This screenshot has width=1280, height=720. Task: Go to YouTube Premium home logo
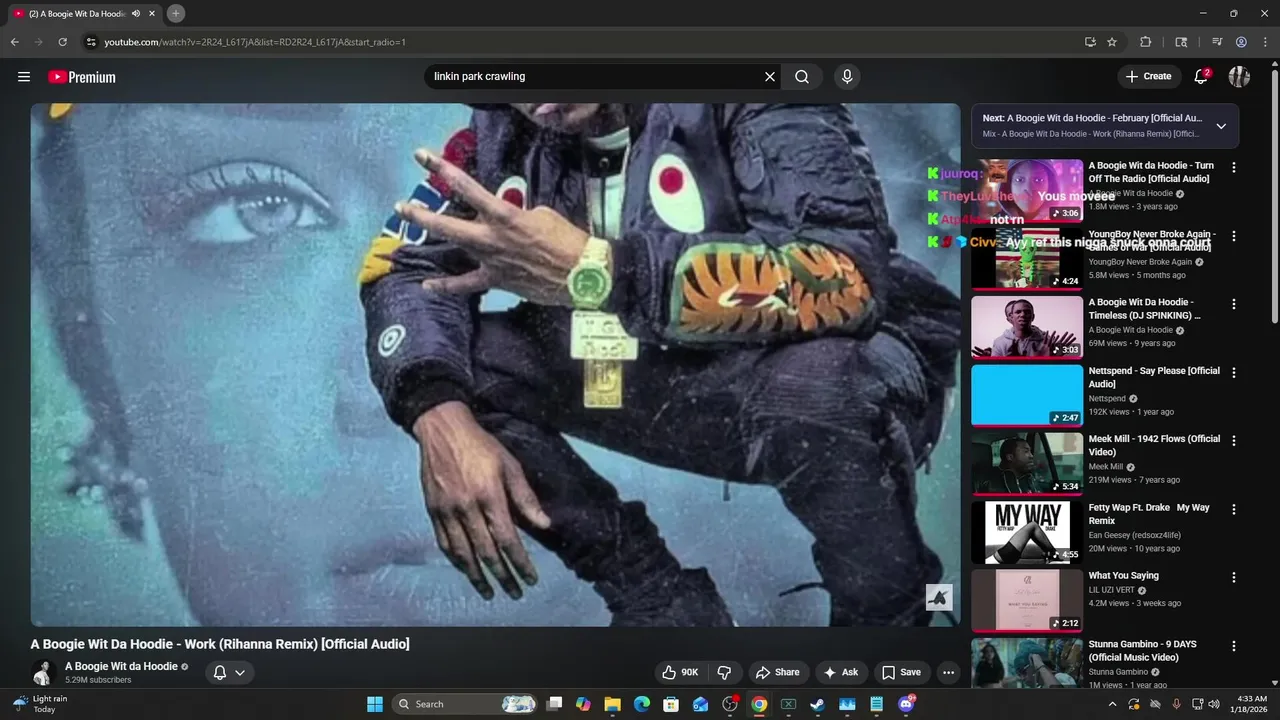coord(82,77)
